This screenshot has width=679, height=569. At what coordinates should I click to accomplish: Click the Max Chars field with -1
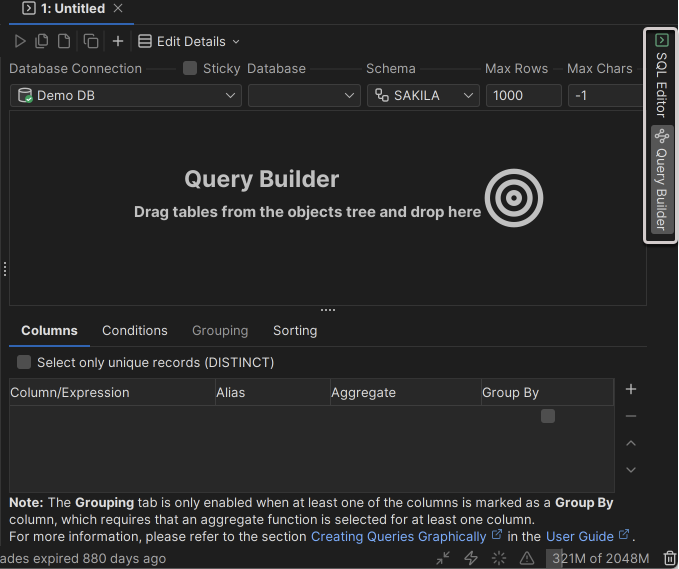(605, 96)
